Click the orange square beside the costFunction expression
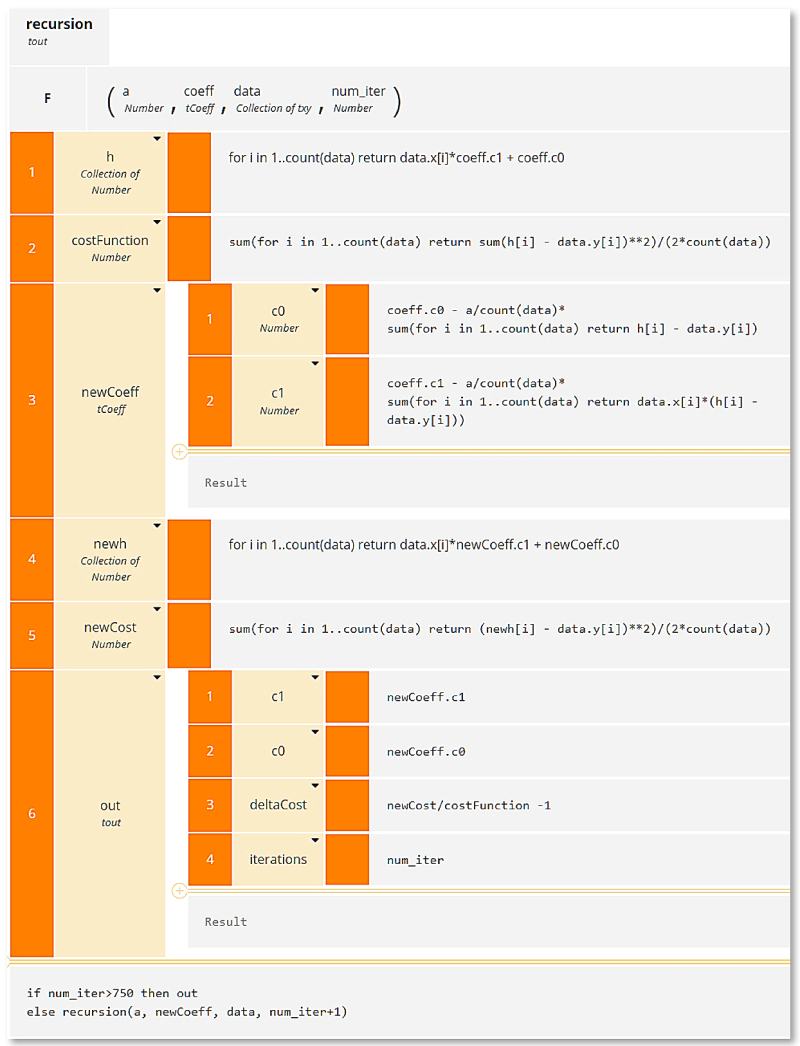Viewport: 800px width, 1046px height. [x=189, y=248]
